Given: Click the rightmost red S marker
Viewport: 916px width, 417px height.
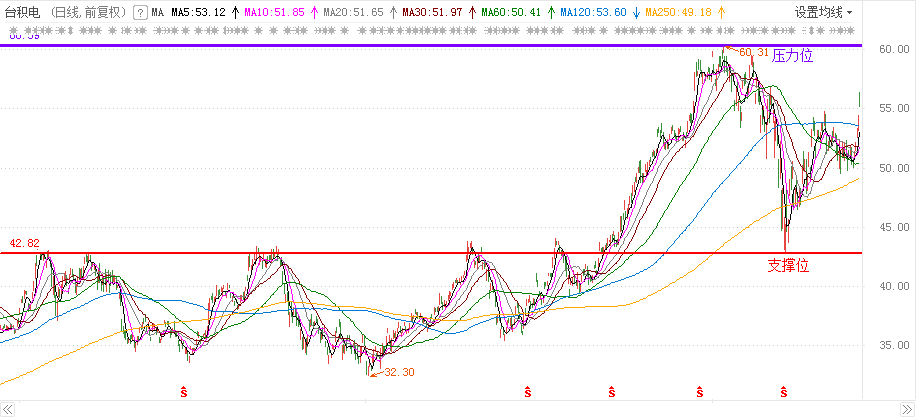Looking at the screenshot, I should (783, 389).
